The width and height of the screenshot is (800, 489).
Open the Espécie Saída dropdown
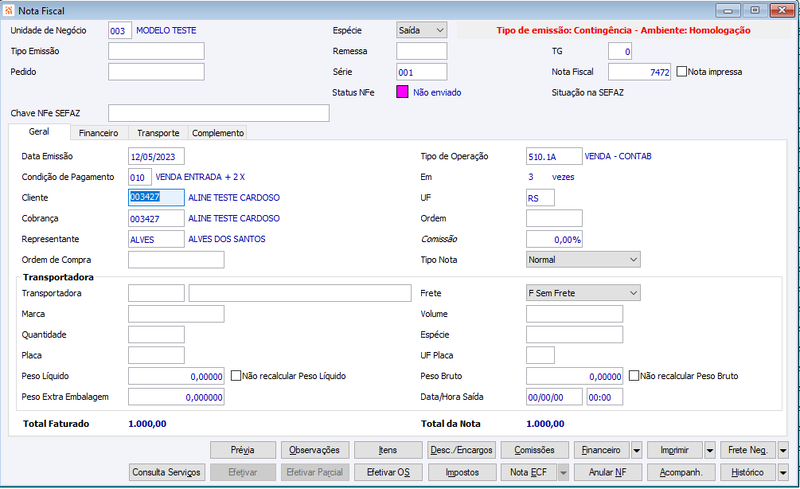pyautogui.click(x=421, y=31)
